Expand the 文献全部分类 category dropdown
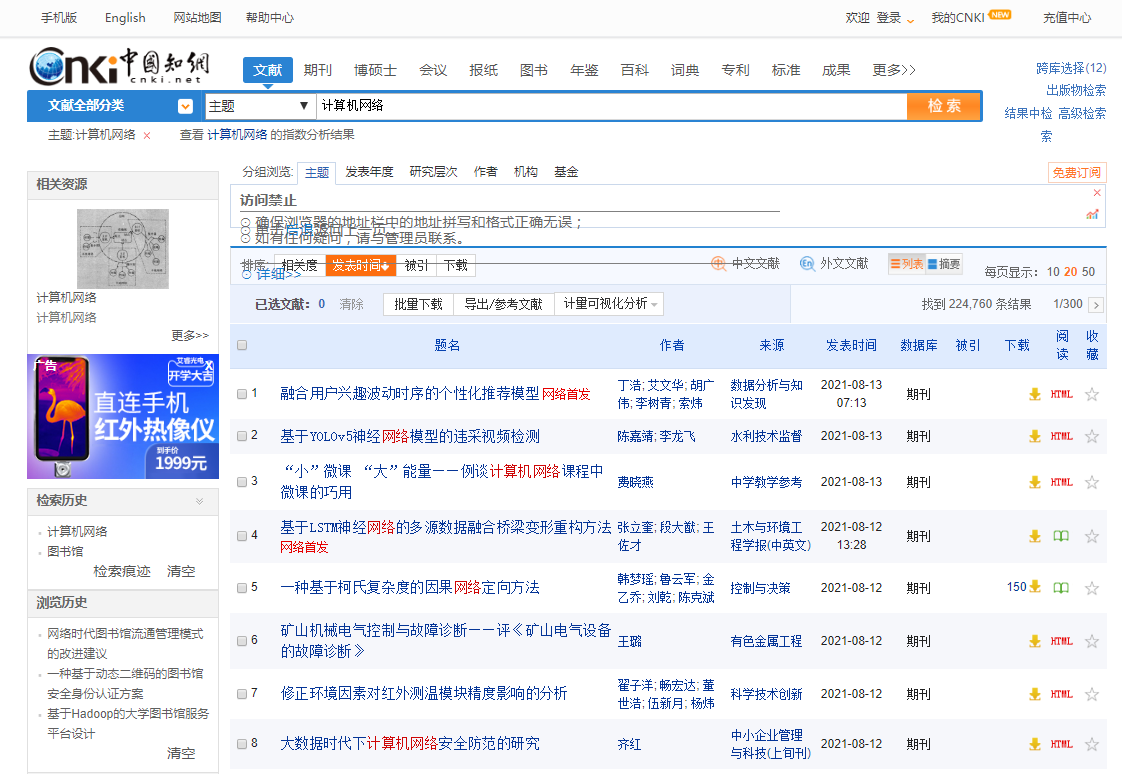The height and width of the screenshot is (774, 1122). pyautogui.click(x=185, y=106)
